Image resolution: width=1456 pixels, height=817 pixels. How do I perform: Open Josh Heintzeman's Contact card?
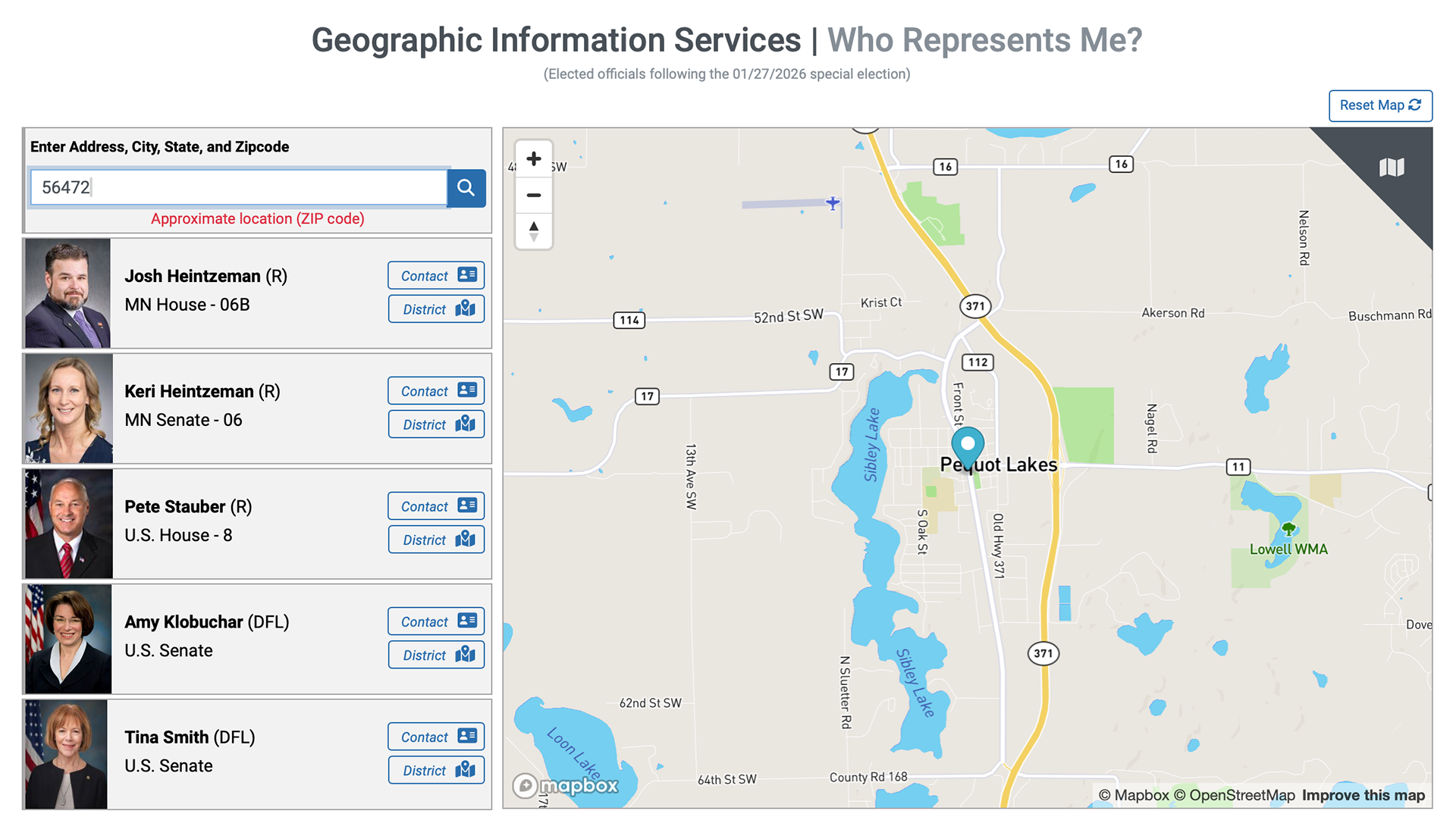pos(436,276)
